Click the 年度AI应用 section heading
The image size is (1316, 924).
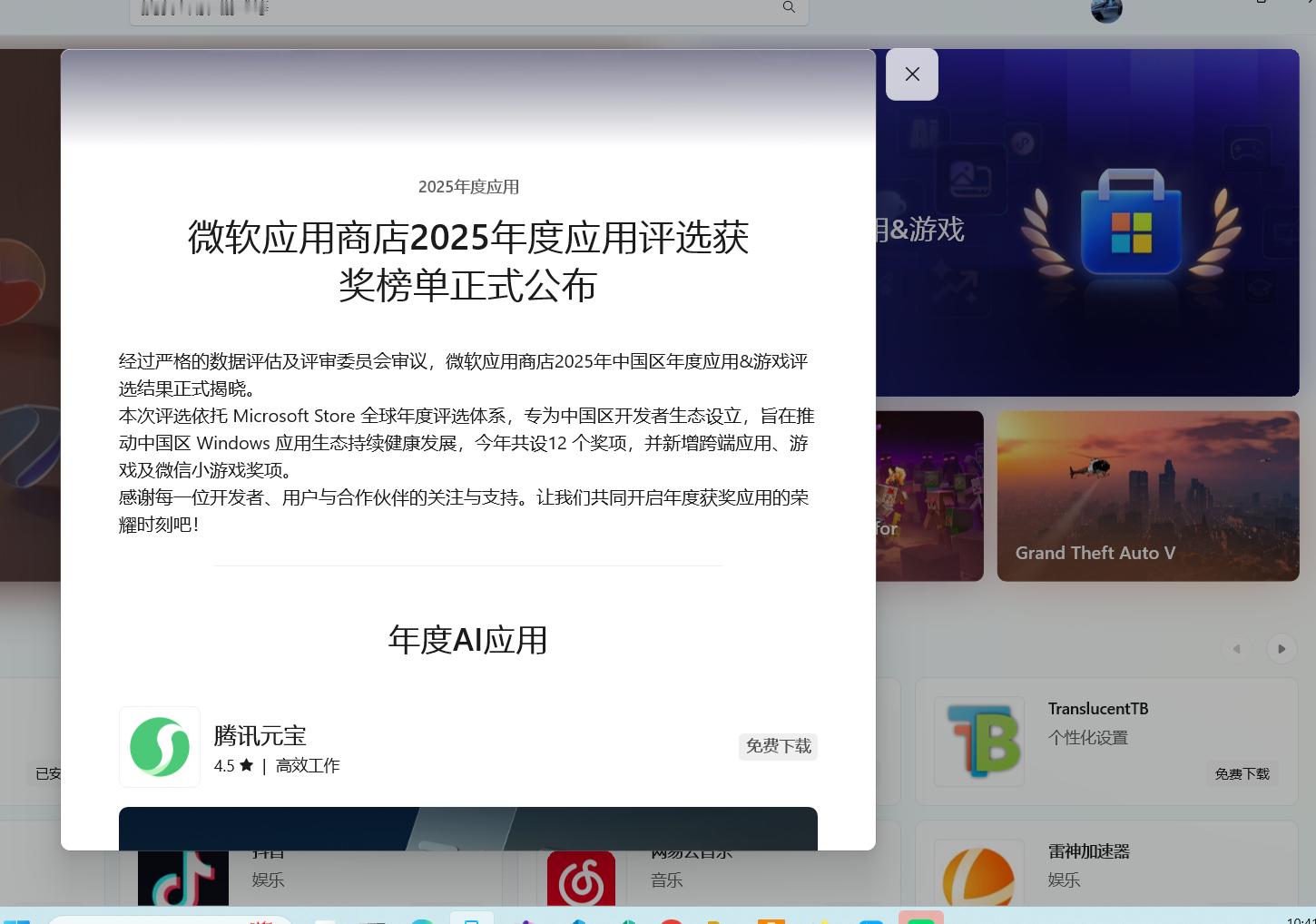coord(468,640)
